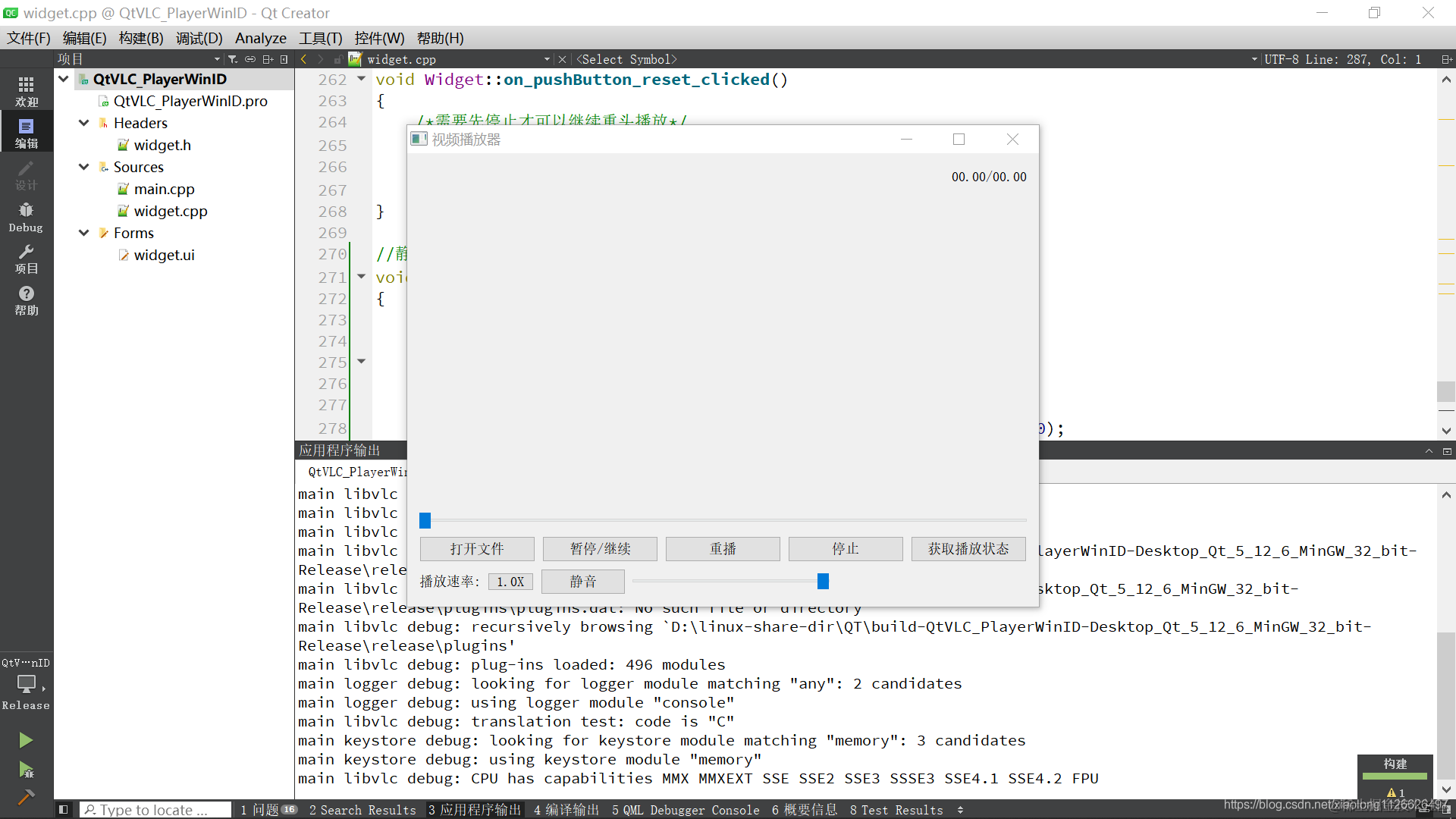Viewport: 1456px width, 819px height.
Task: Click the 获取播放状态 button
Action: click(968, 548)
